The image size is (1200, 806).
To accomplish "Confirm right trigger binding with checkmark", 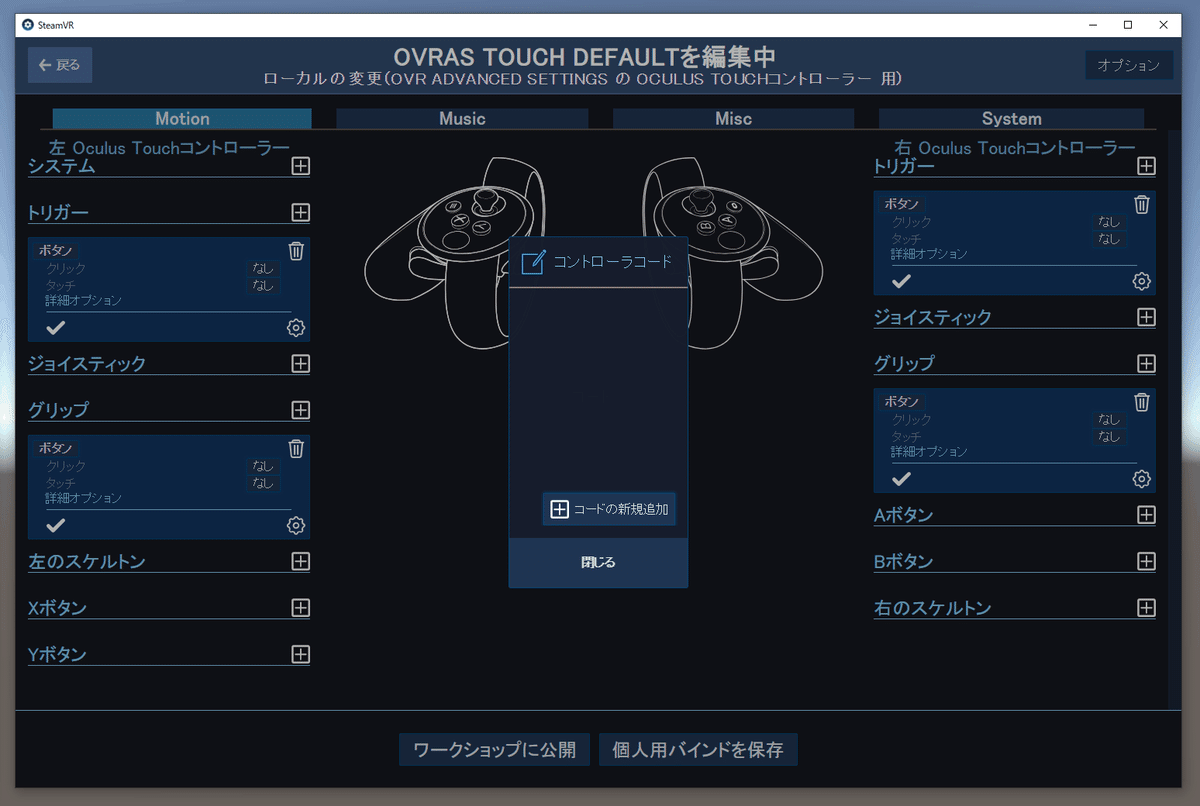I will coord(902,281).
